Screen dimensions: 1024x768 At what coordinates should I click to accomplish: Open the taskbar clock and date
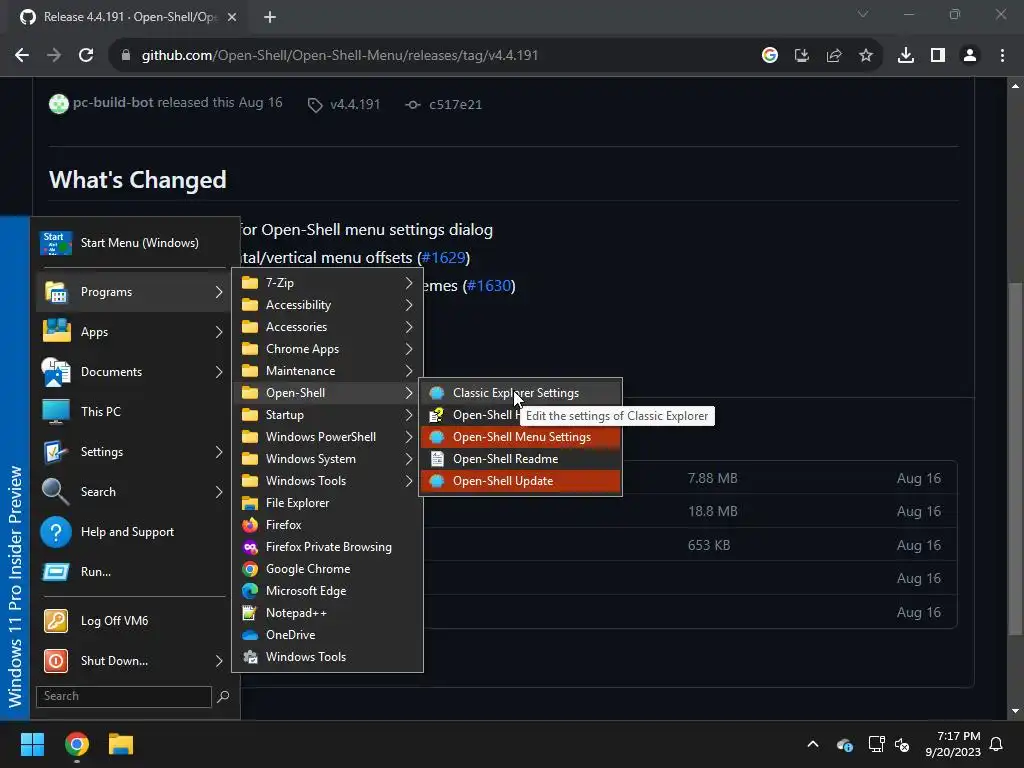(x=952, y=744)
